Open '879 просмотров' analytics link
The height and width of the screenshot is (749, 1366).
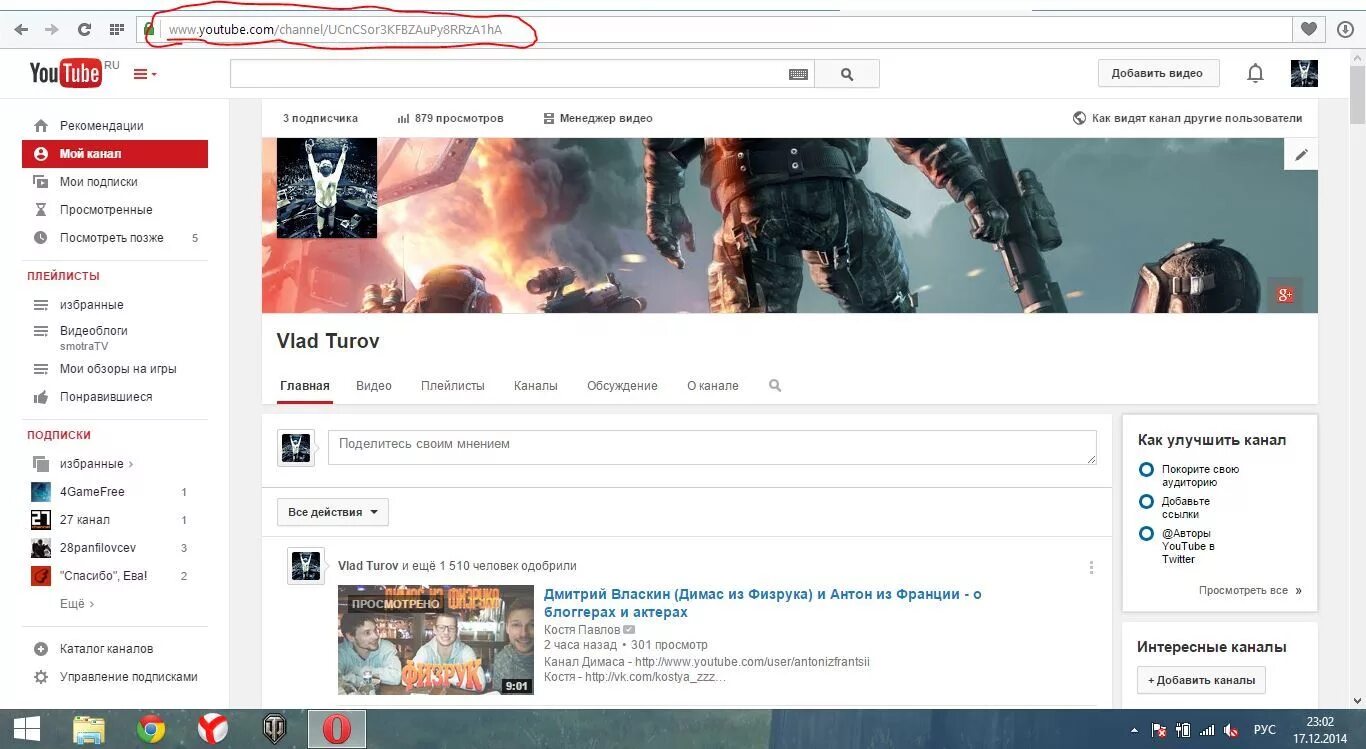tap(450, 118)
